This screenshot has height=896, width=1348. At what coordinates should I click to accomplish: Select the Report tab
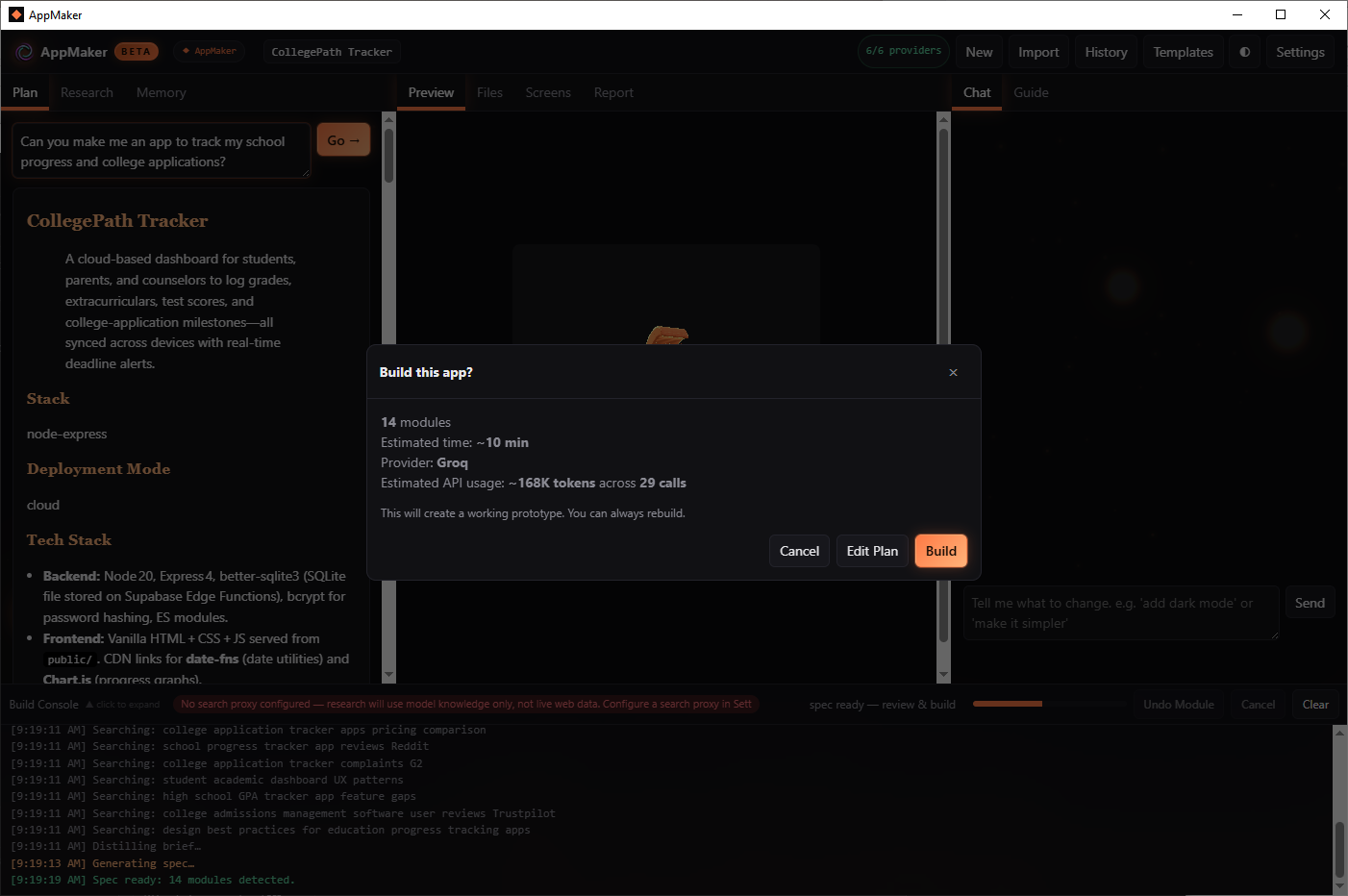613,92
